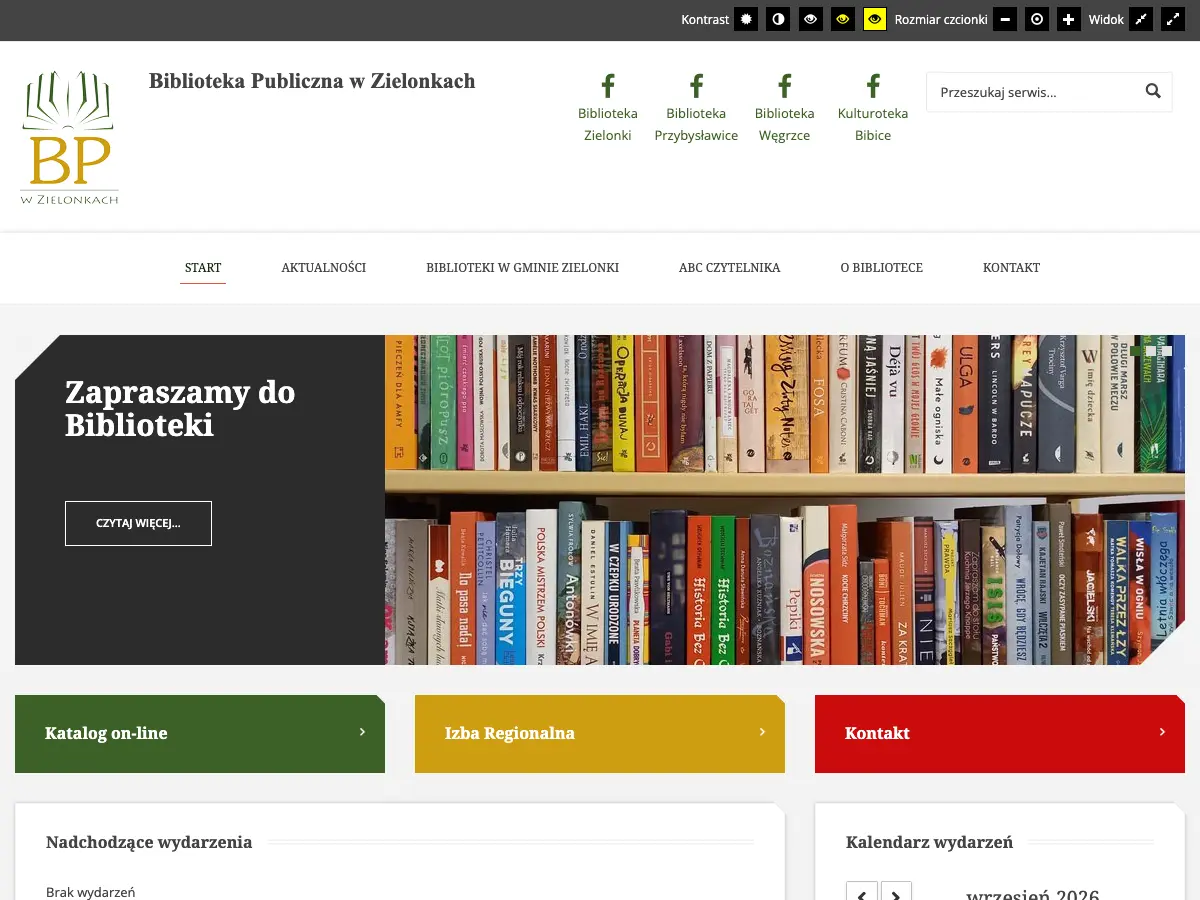This screenshot has width=1200, height=900.
Task: Open the KONTAKT menu item
Action: click(x=1012, y=268)
